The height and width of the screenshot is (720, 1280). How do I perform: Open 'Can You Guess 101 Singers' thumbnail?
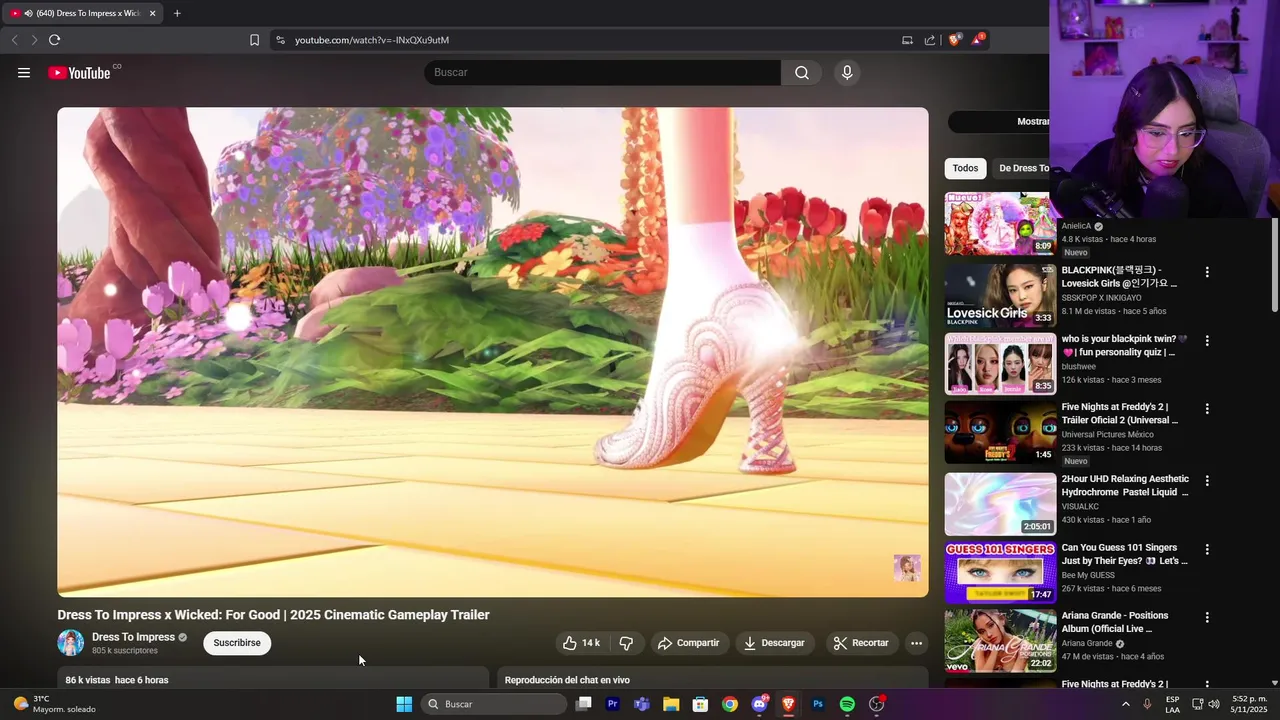1000,572
